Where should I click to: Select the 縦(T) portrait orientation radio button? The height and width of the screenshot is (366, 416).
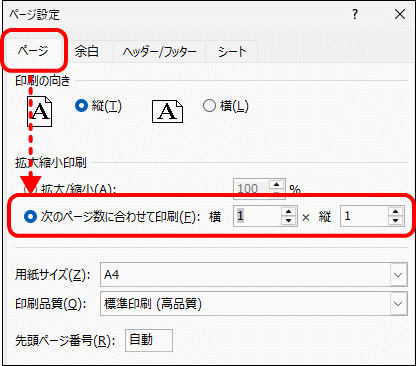point(81,106)
